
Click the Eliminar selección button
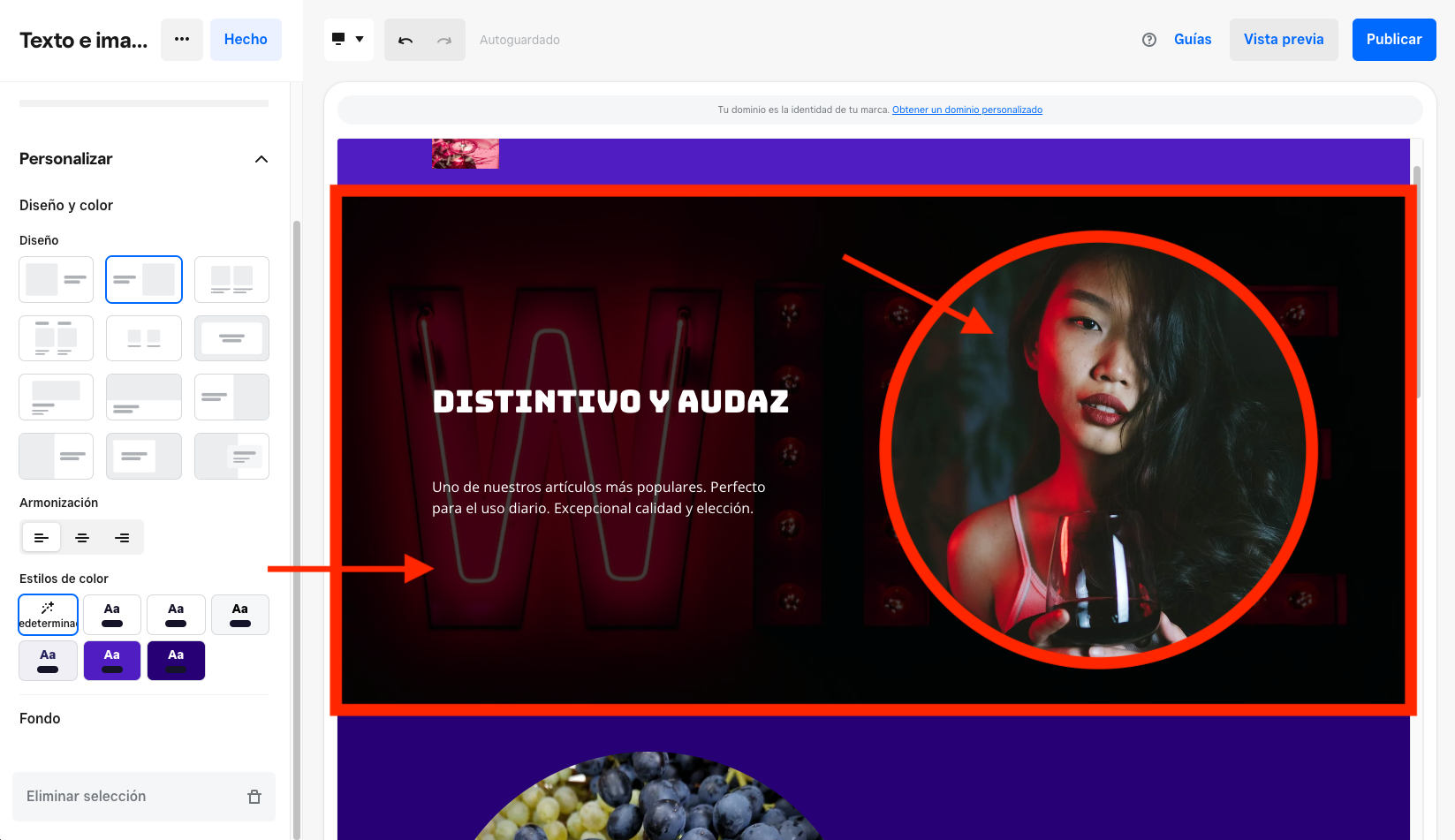click(144, 797)
